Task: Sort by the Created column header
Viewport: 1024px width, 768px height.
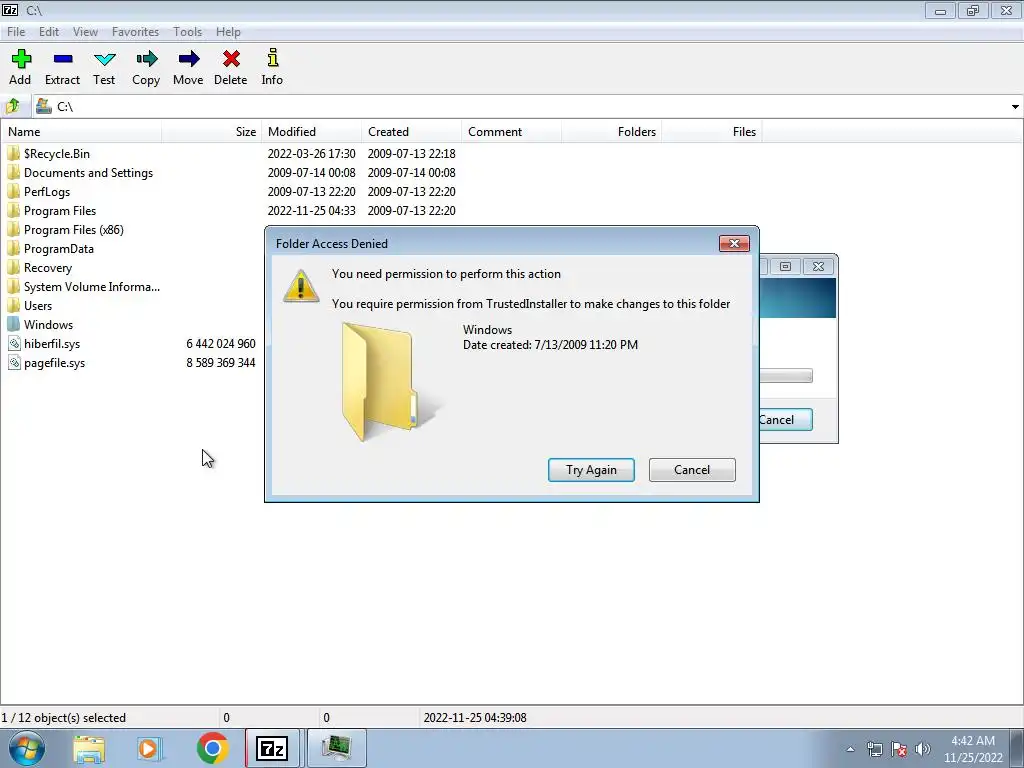Action: [411, 131]
